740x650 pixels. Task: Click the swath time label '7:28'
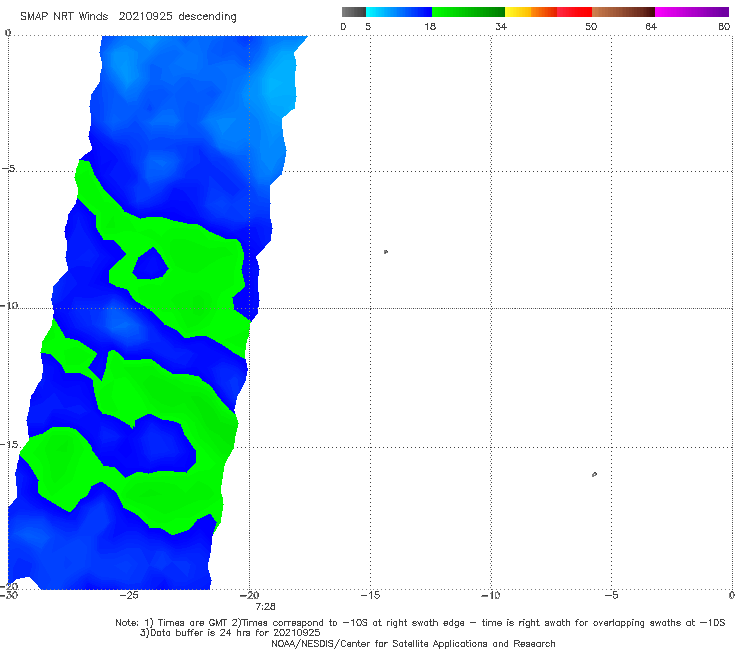(x=265, y=607)
